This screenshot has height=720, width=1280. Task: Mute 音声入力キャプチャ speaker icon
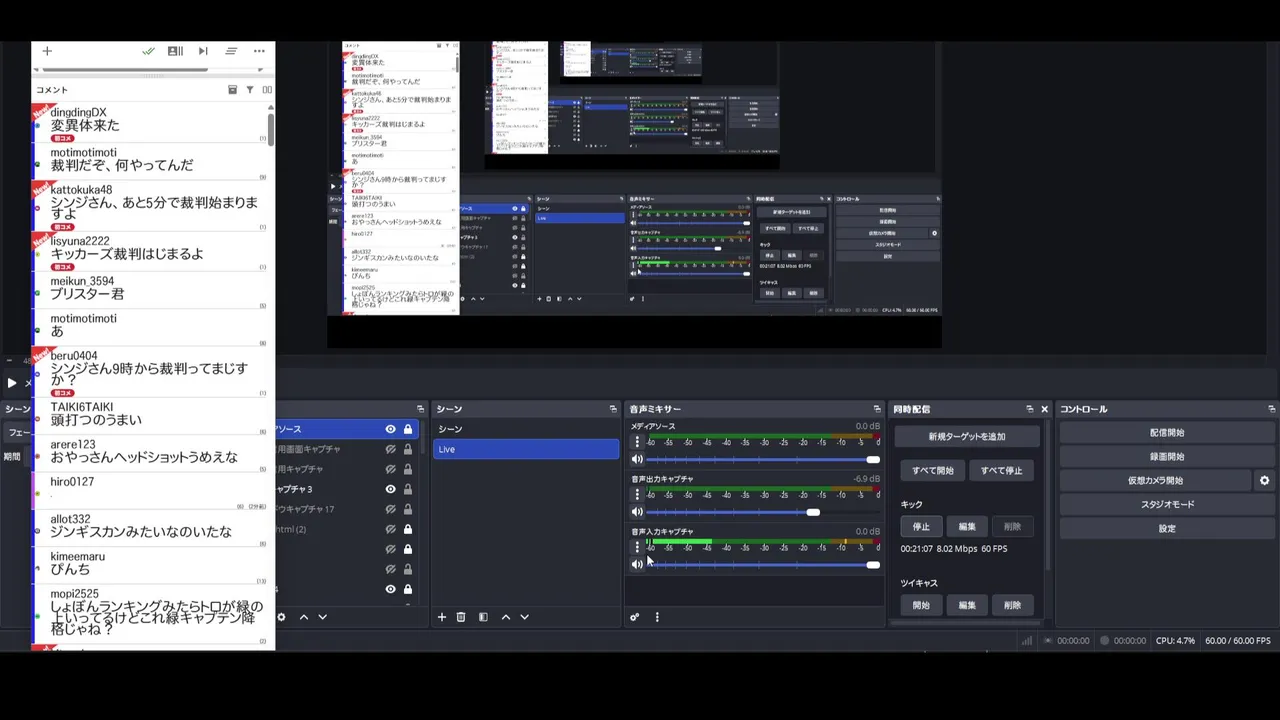tap(637, 565)
